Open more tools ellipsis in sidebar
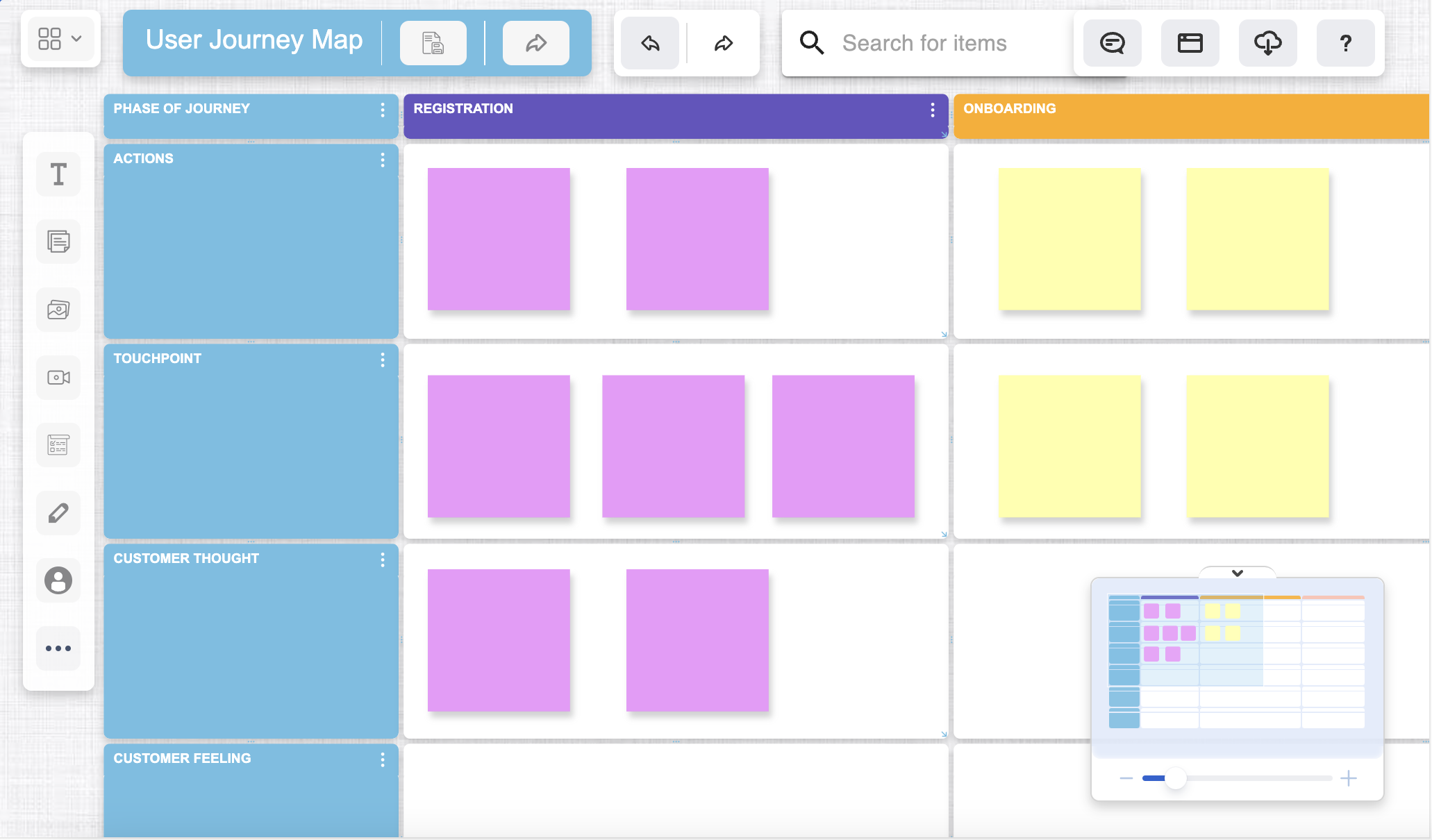The width and height of the screenshot is (1432, 840). 58,648
